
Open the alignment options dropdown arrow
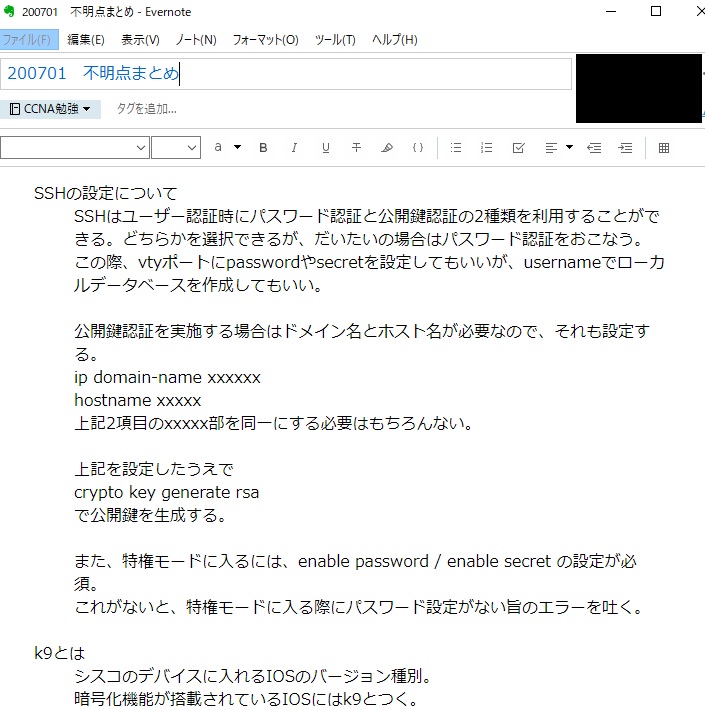[570, 147]
